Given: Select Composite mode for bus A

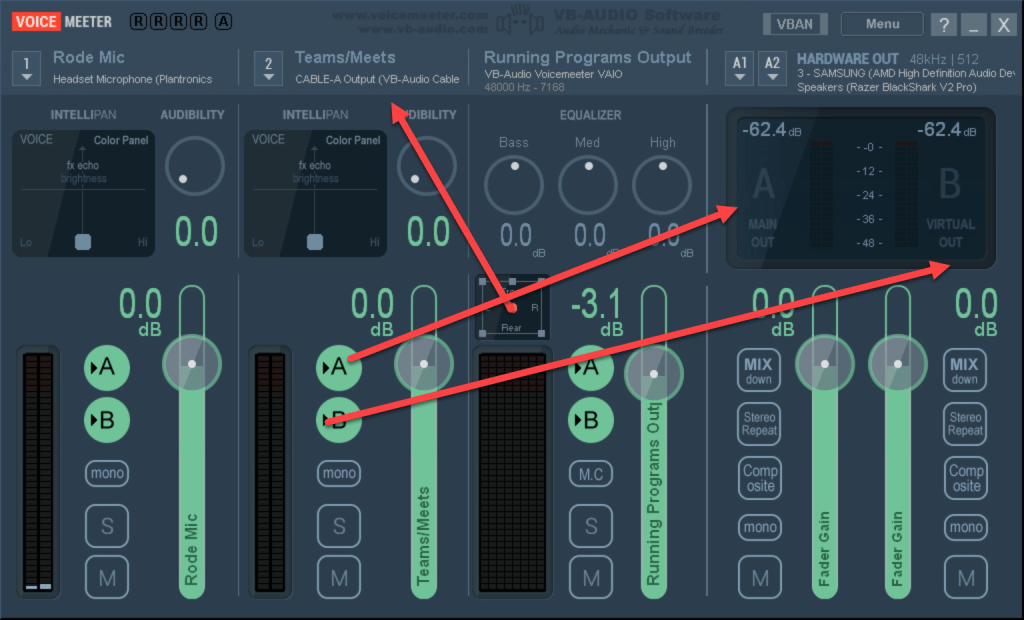Looking at the screenshot, I should [x=760, y=478].
